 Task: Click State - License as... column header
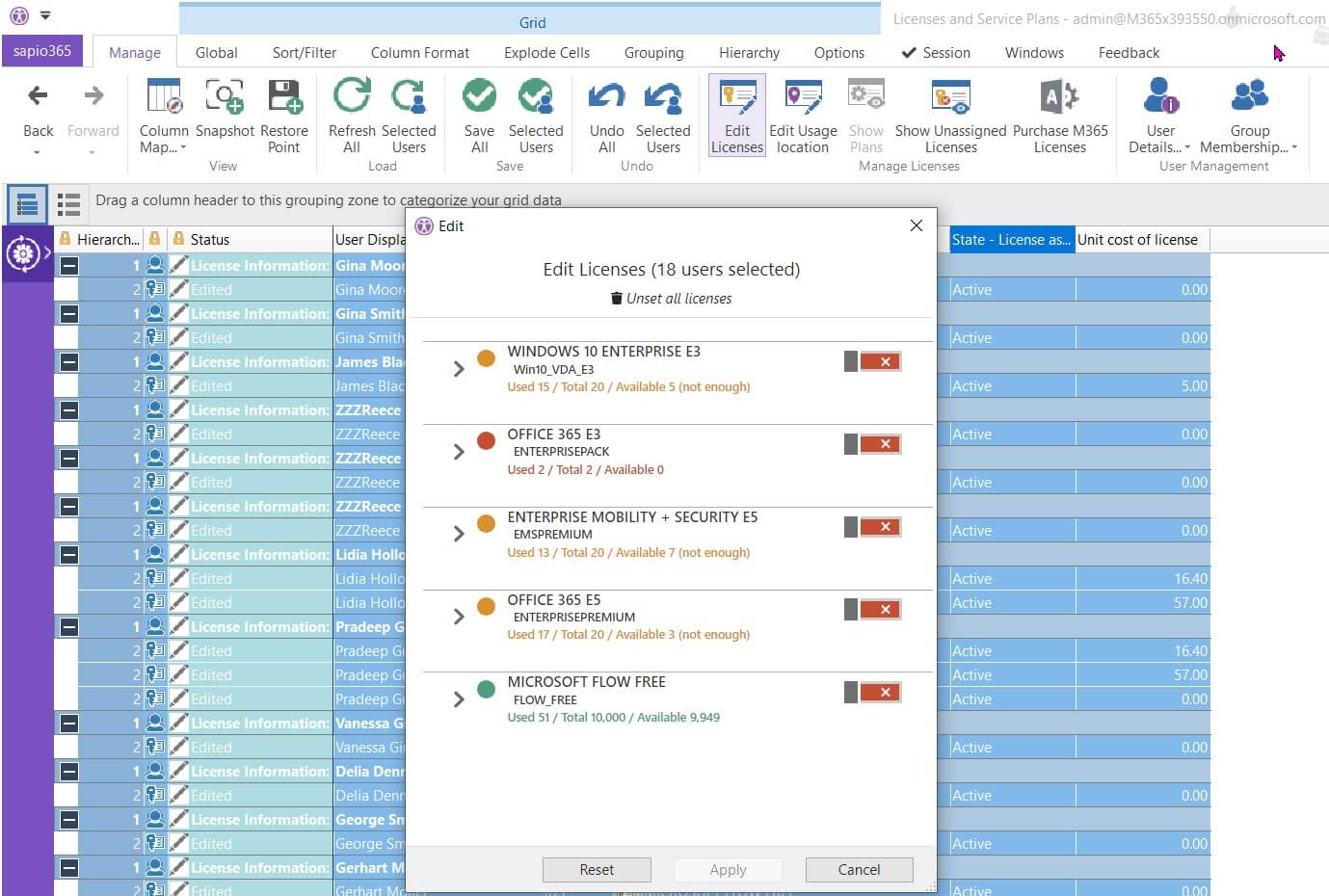[x=1011, y=240]
